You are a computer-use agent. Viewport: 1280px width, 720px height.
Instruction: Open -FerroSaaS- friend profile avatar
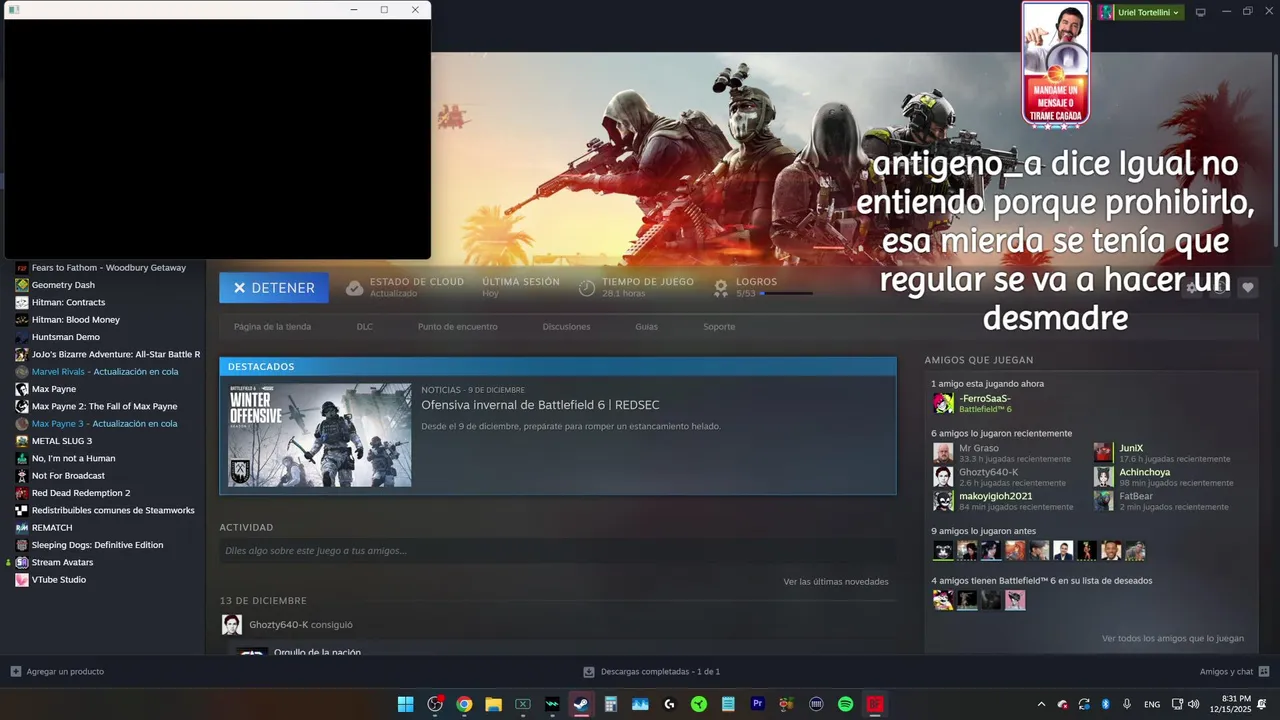click(943, 403)
